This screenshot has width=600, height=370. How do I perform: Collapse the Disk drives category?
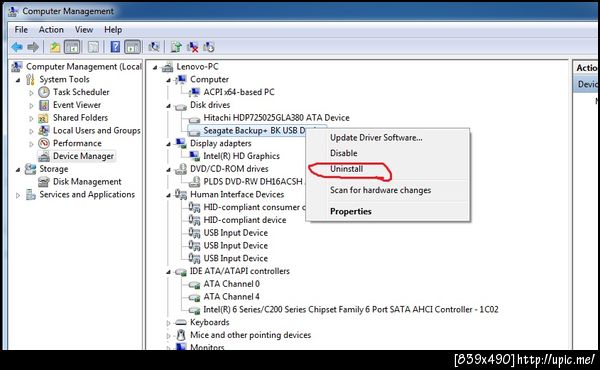point(168,106)
